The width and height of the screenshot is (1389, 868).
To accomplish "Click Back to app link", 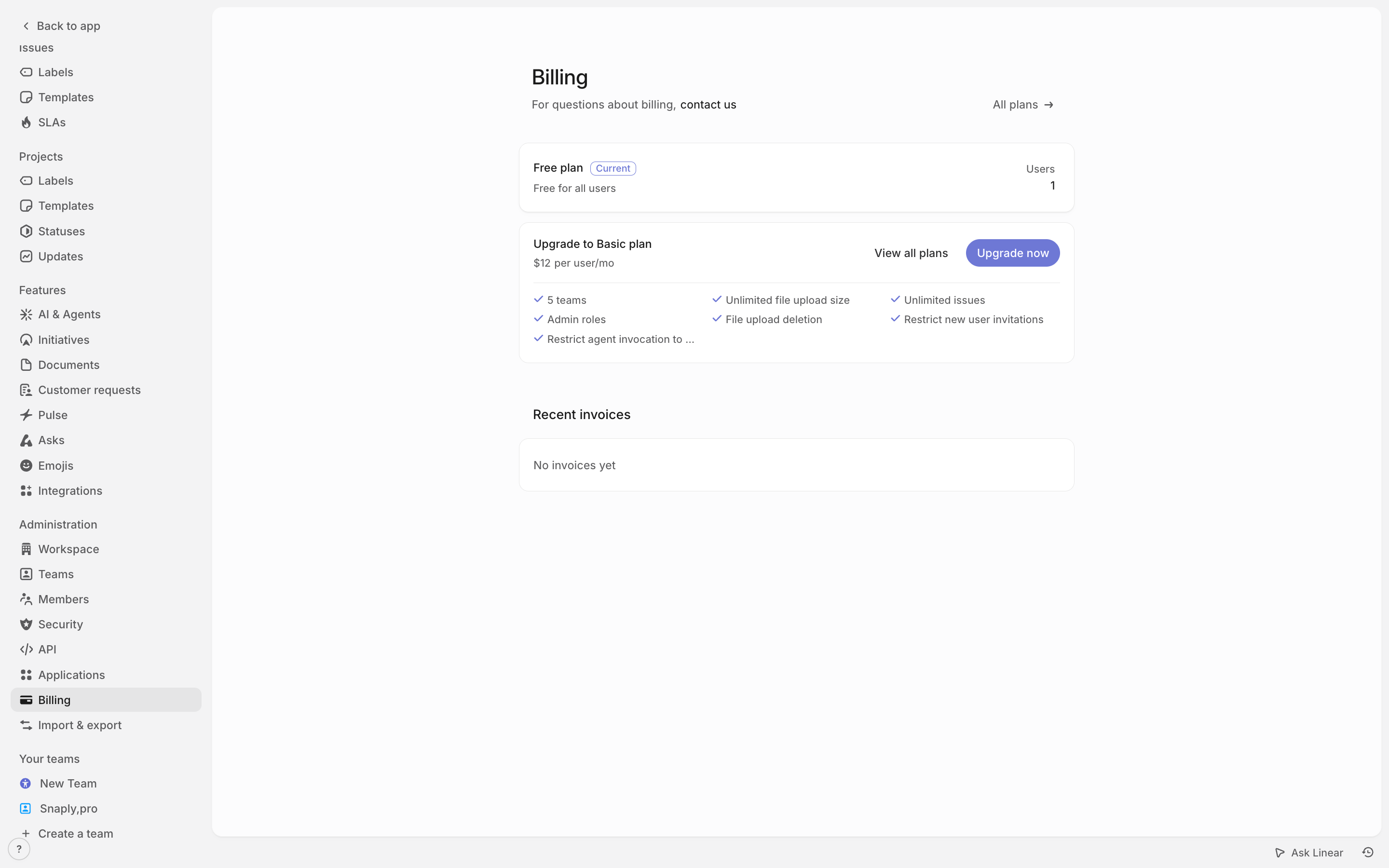I will [x=61, y=26].
